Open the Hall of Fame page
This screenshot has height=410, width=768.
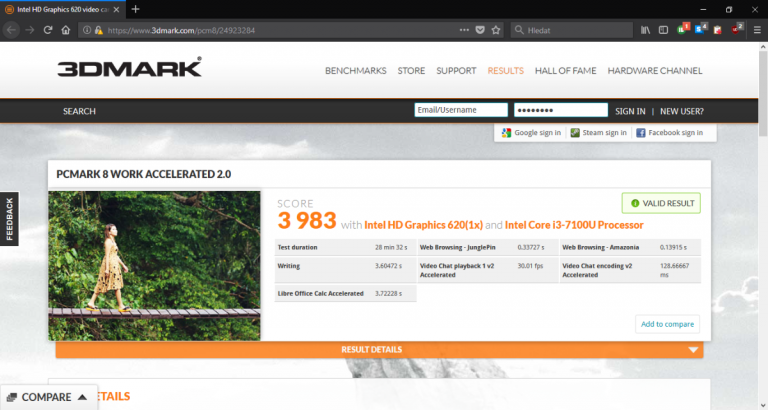pyautogui.click(x=565, y=71)
